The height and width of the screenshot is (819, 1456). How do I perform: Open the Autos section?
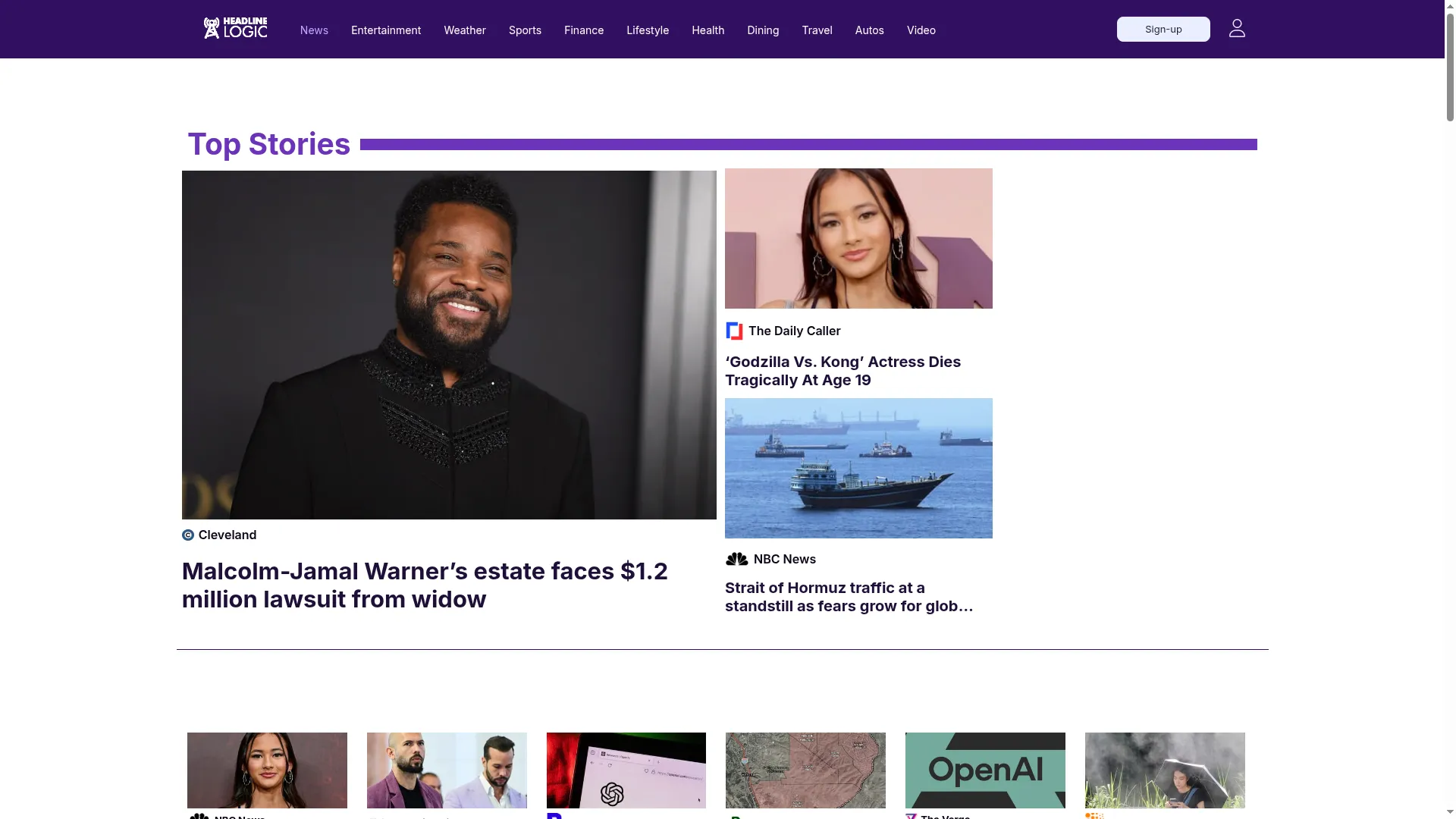coord(869,30)
